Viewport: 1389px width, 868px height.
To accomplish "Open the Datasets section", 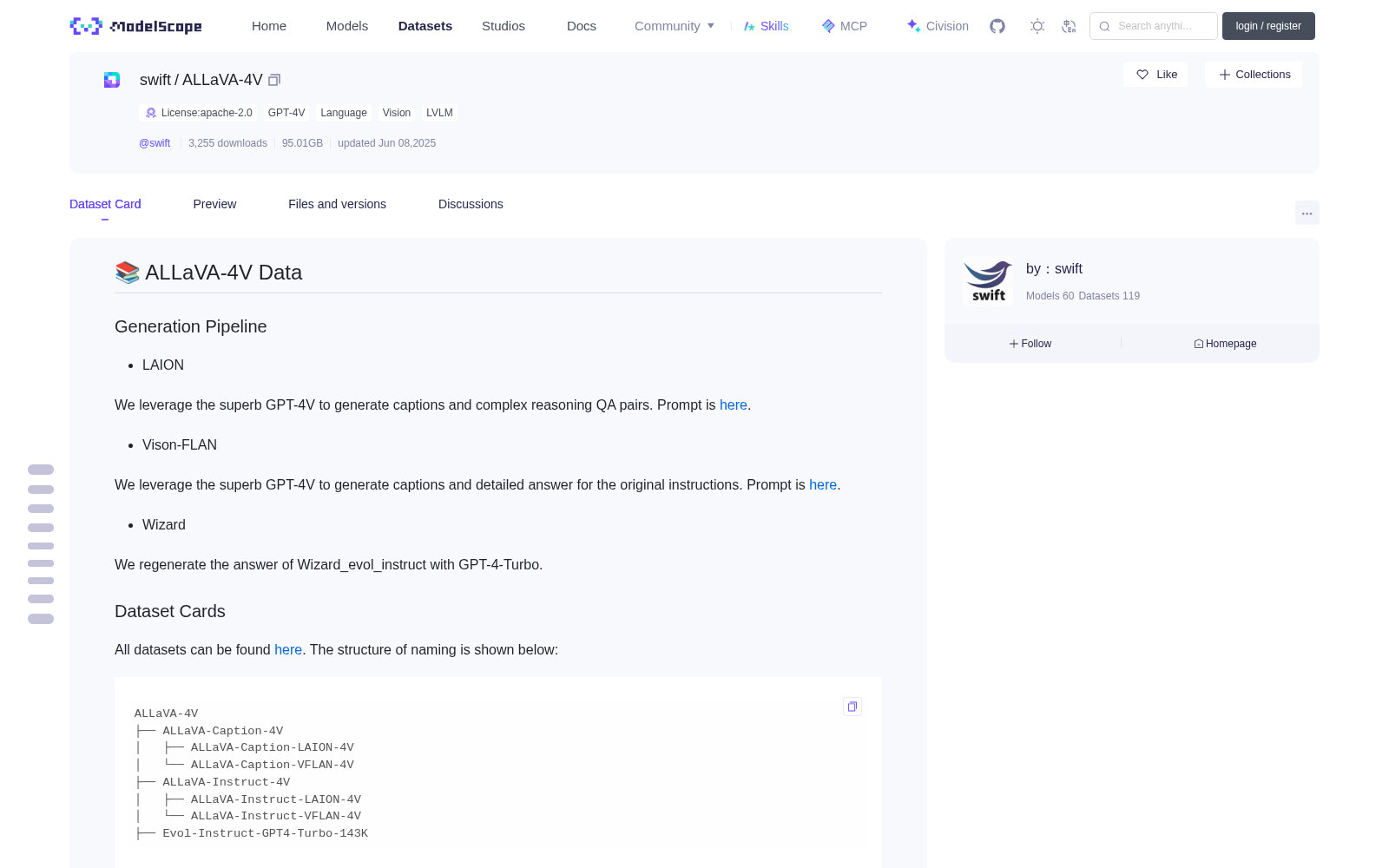I will (x=425, y=26).
